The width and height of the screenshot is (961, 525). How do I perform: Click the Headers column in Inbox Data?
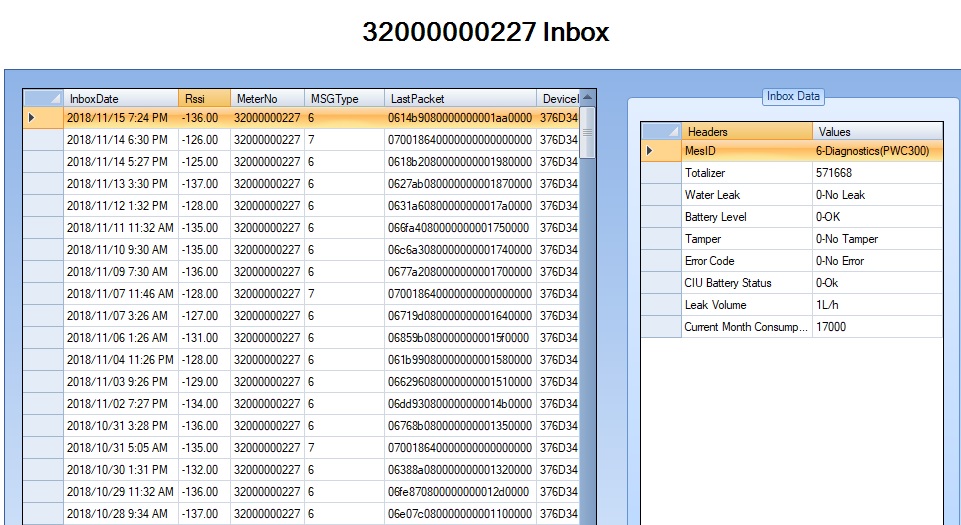click(747, 131)
